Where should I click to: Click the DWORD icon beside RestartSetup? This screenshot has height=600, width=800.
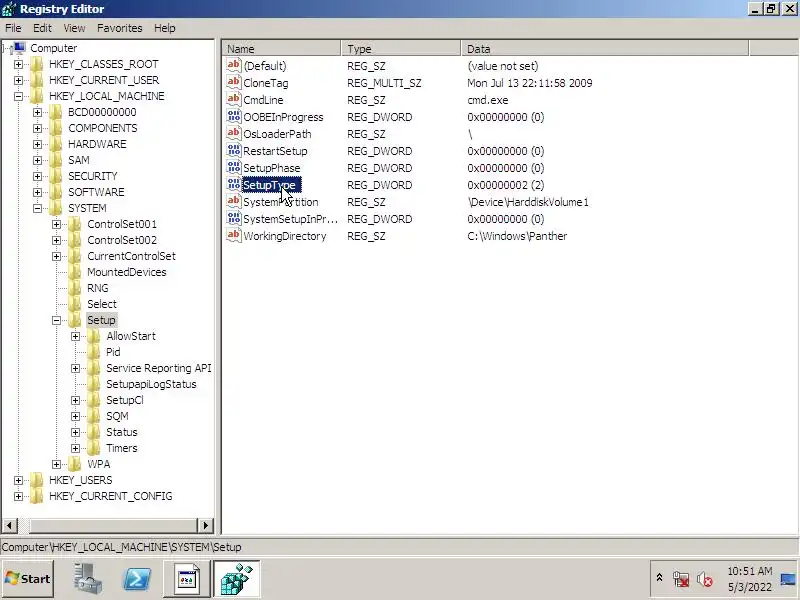click(234, 151)
